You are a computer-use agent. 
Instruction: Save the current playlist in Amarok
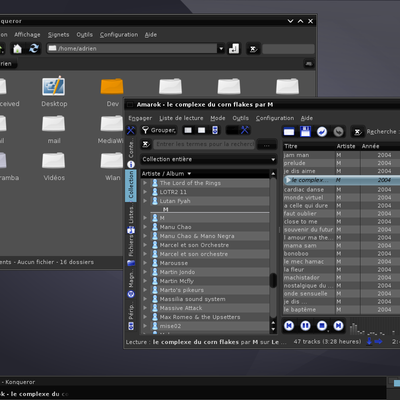[x=305, y=132]
